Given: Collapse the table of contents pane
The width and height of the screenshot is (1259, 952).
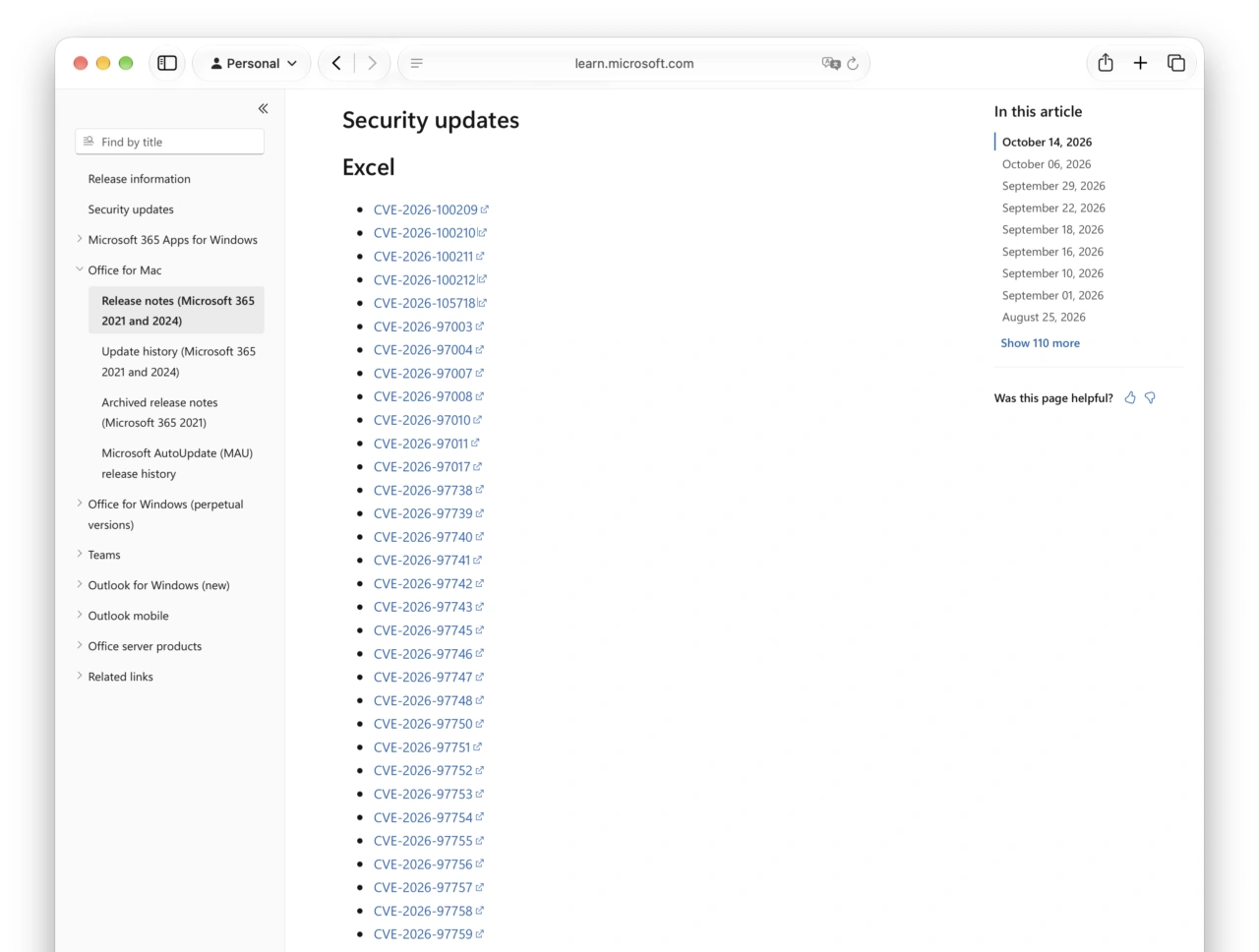Looking at the screenshot, I should pos(263,108).
